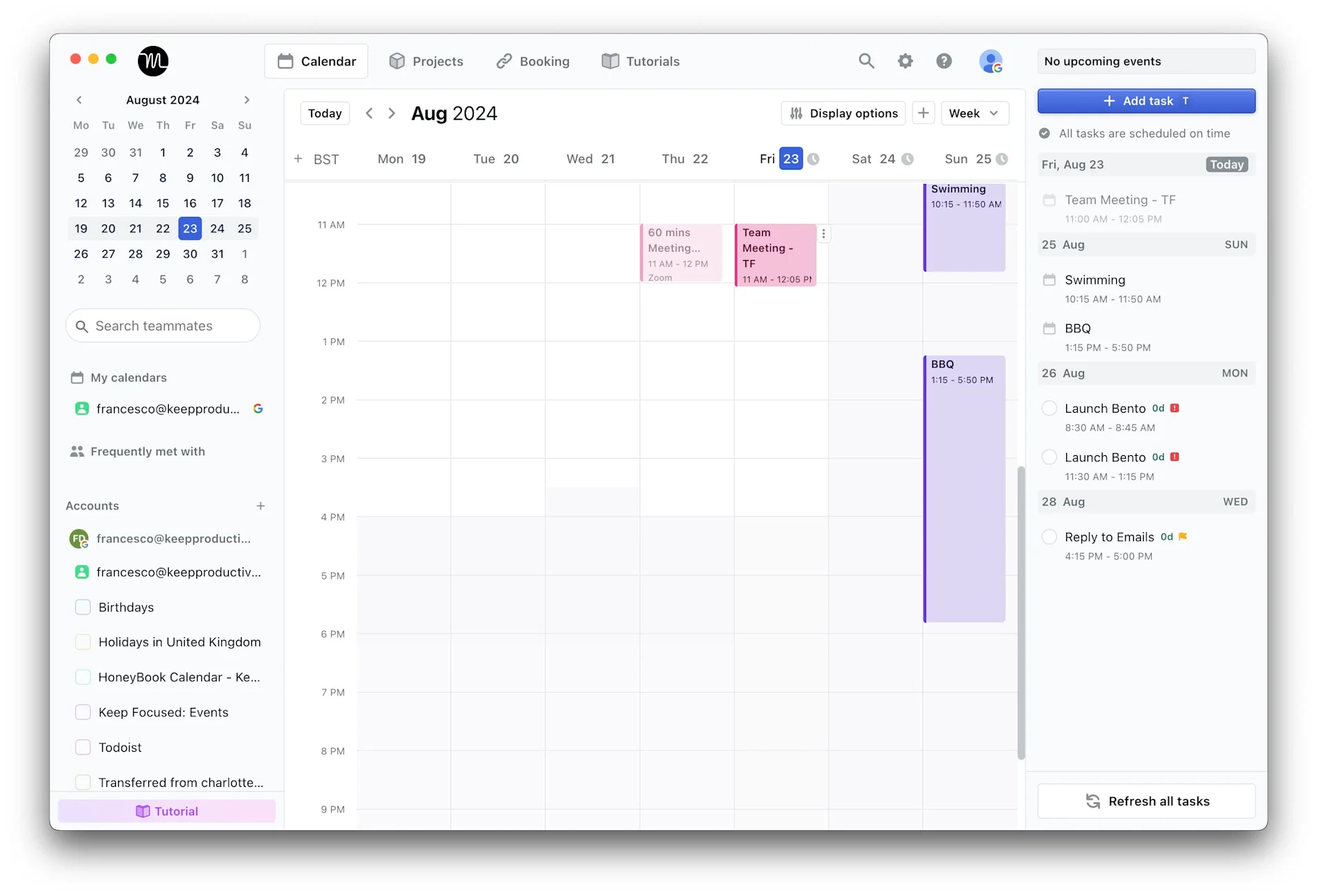
Task: Open the help question mark icon
Action: (x=944, y=60)
